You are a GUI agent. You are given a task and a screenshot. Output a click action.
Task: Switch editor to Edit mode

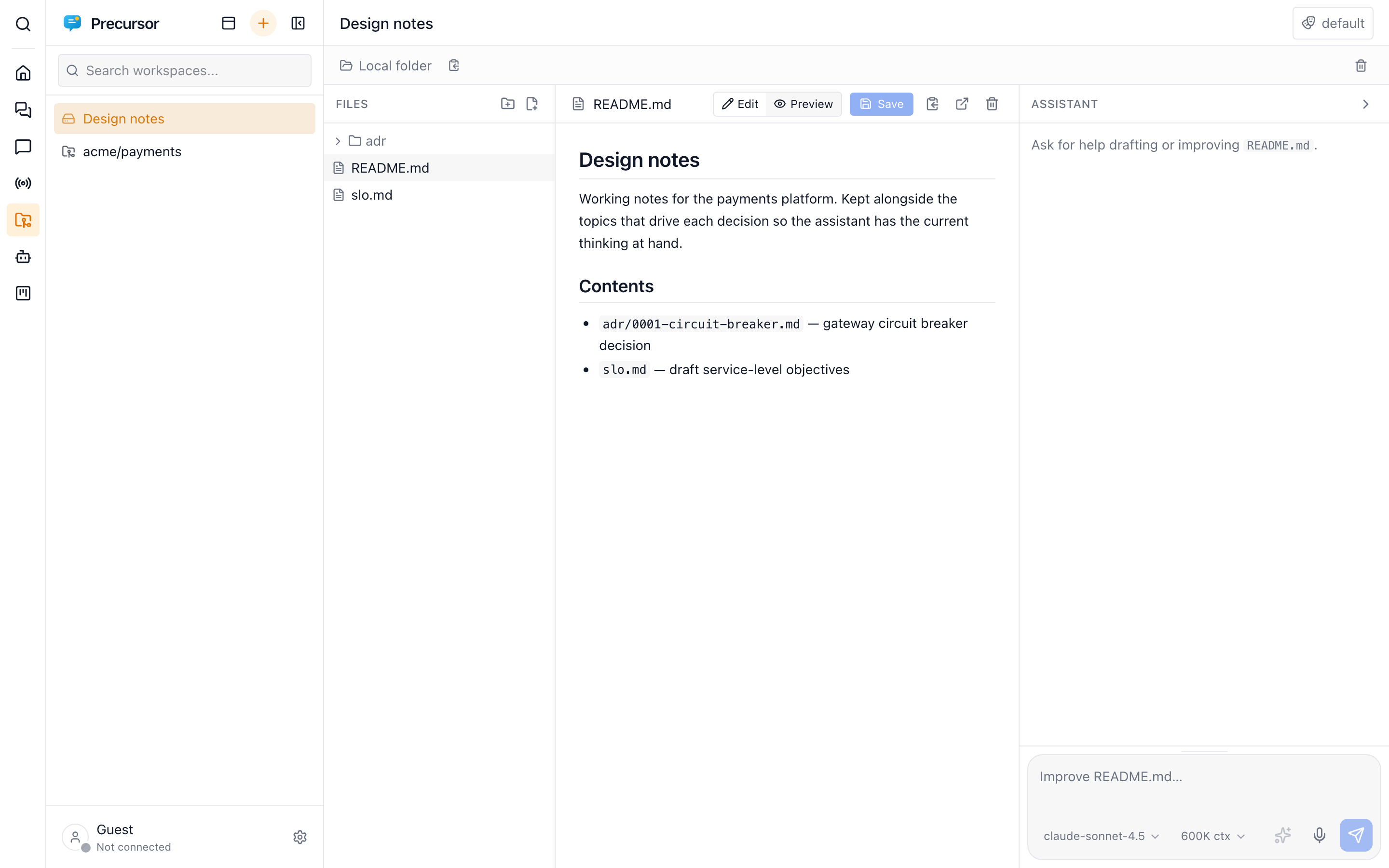[740, 104]
